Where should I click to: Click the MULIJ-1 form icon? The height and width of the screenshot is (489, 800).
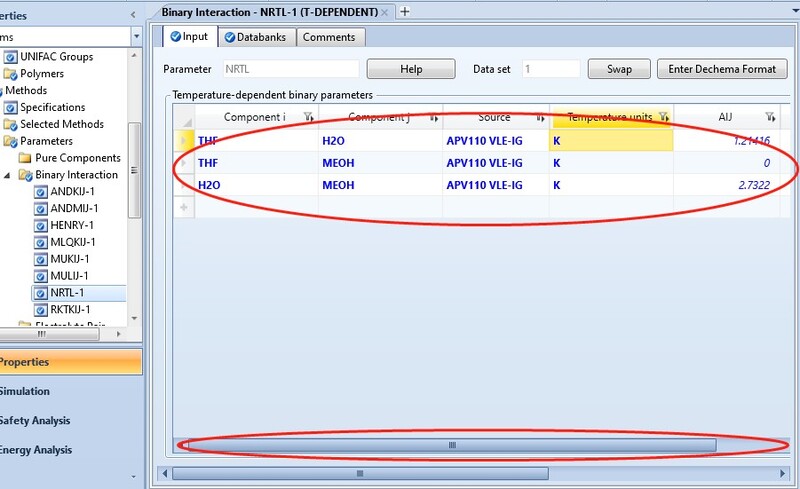[41, 276]
